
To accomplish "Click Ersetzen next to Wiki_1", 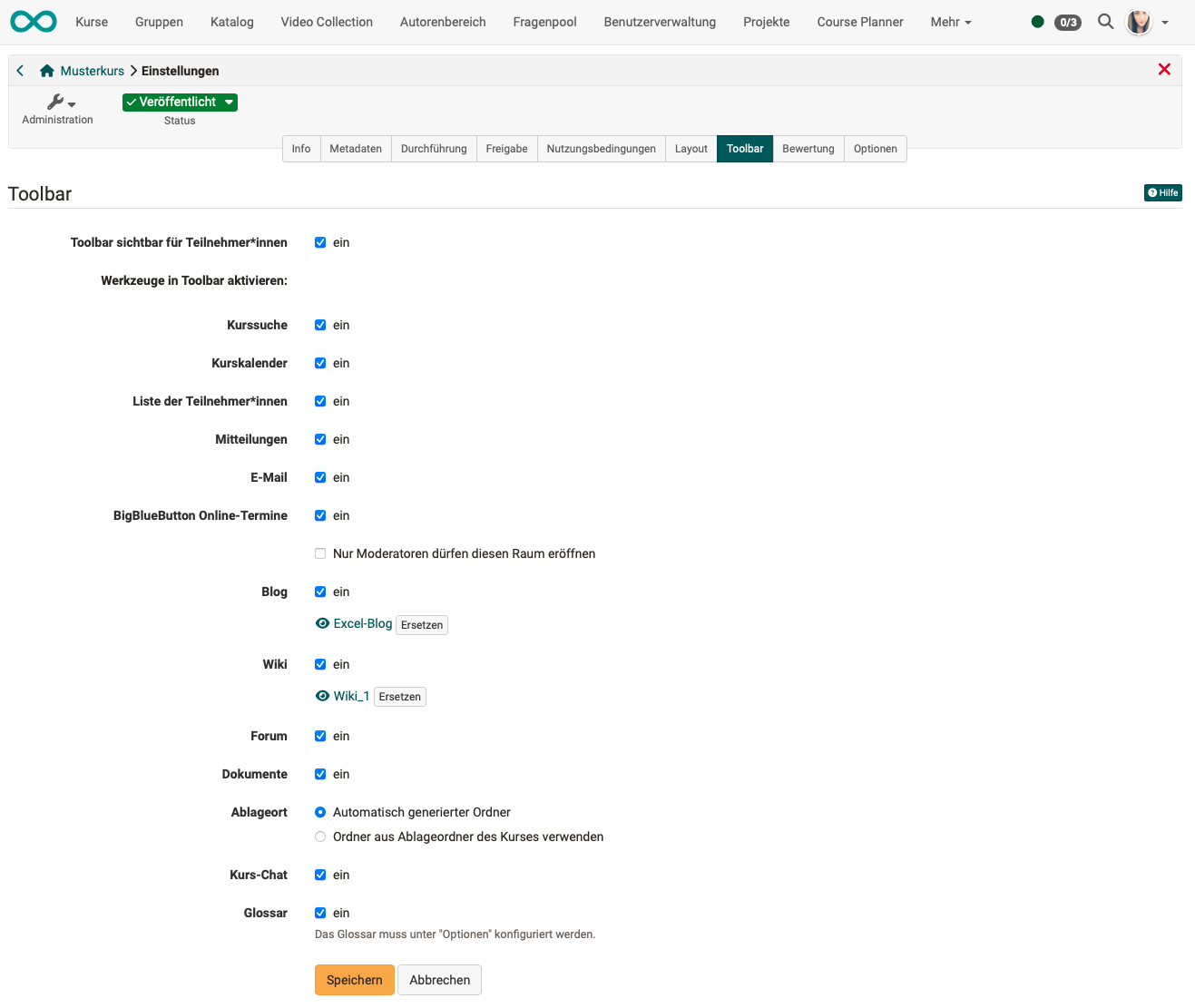I will click(x=399, y=697).
